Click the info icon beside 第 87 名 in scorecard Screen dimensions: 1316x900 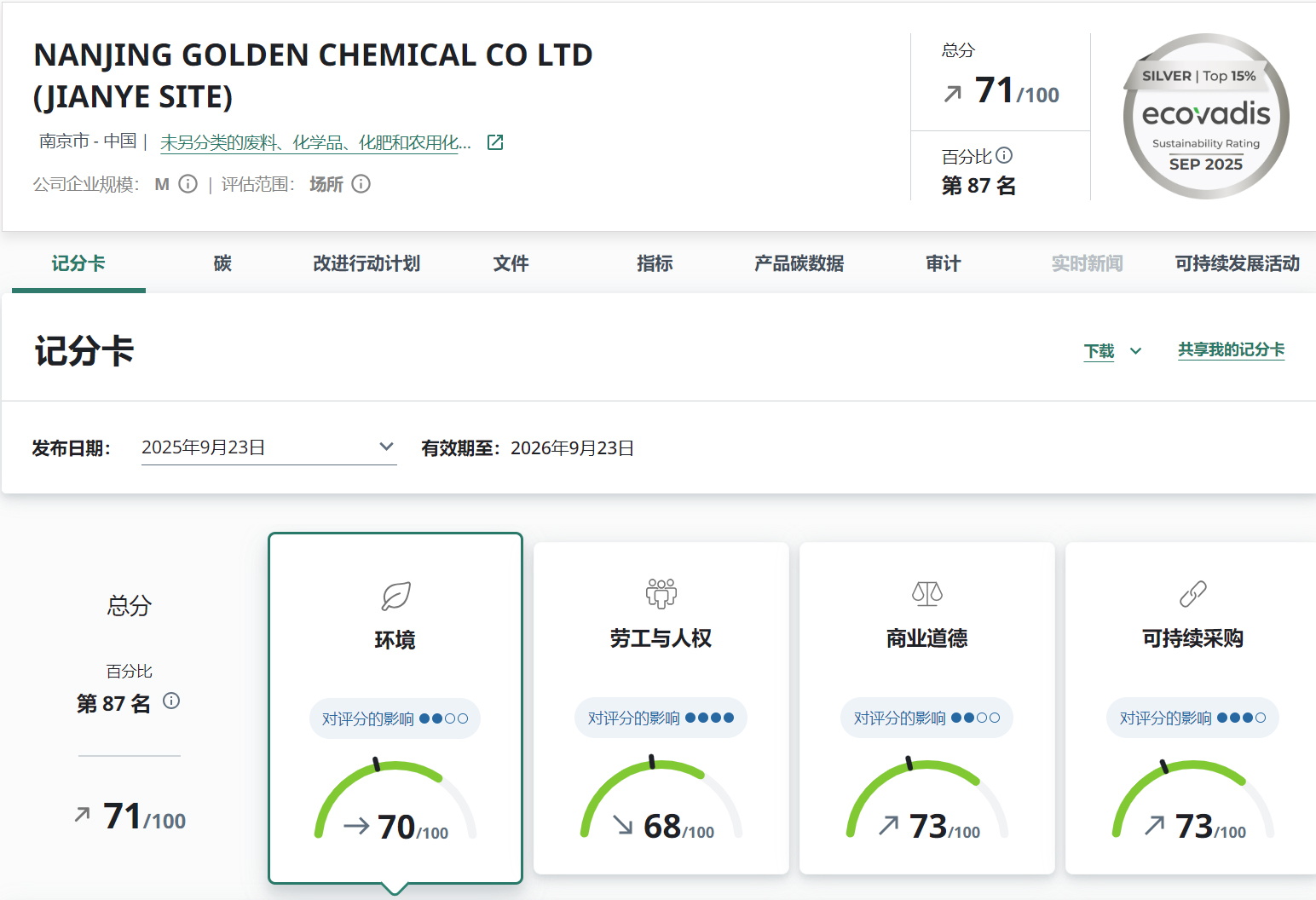171,701
